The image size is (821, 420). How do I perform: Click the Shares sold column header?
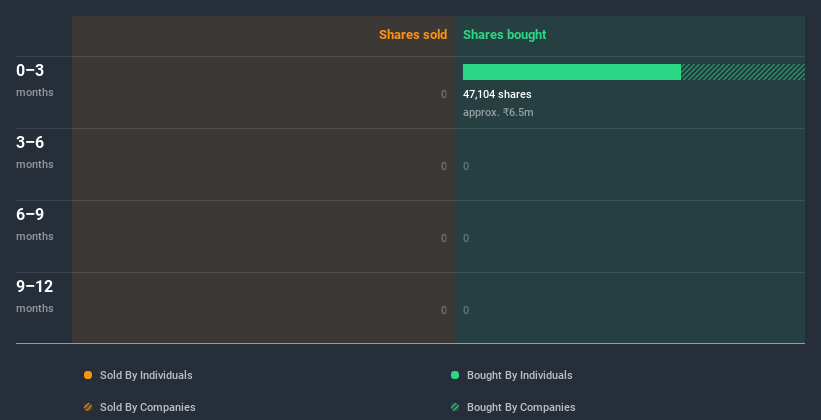point(413,35)
